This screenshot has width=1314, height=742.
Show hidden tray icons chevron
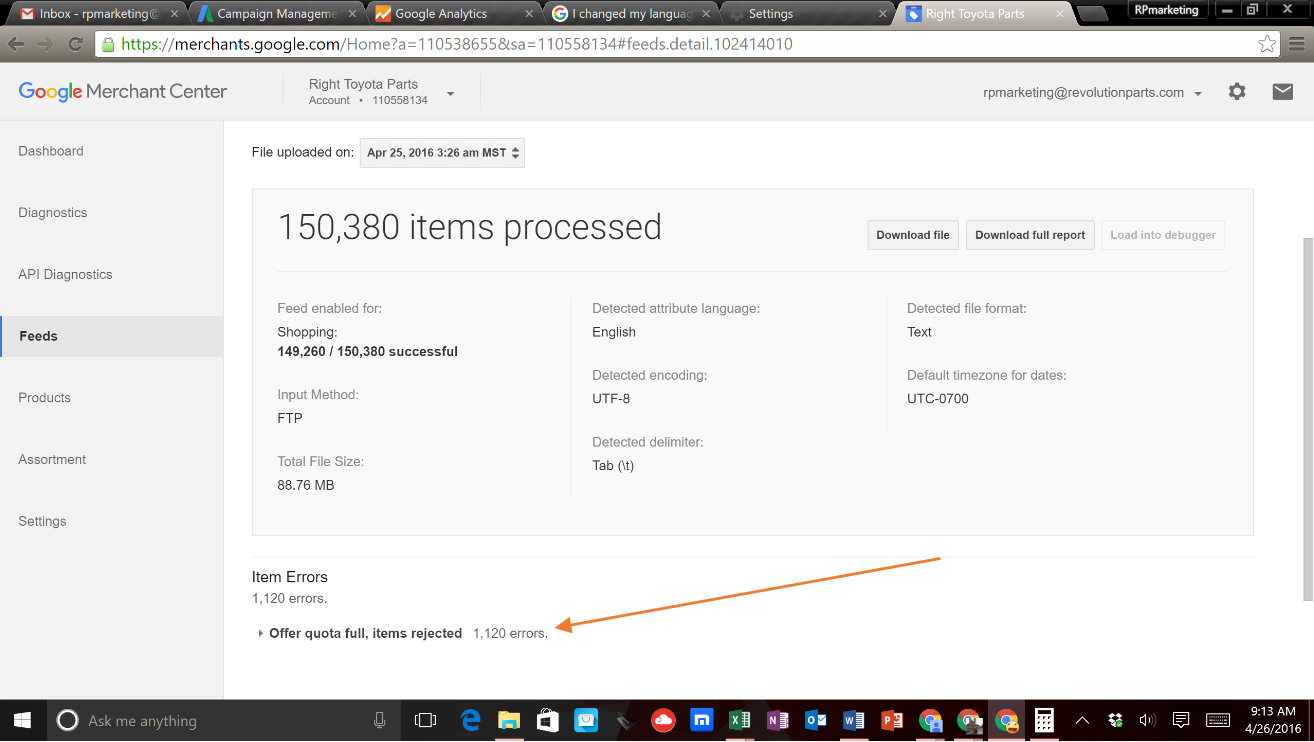1083,720
